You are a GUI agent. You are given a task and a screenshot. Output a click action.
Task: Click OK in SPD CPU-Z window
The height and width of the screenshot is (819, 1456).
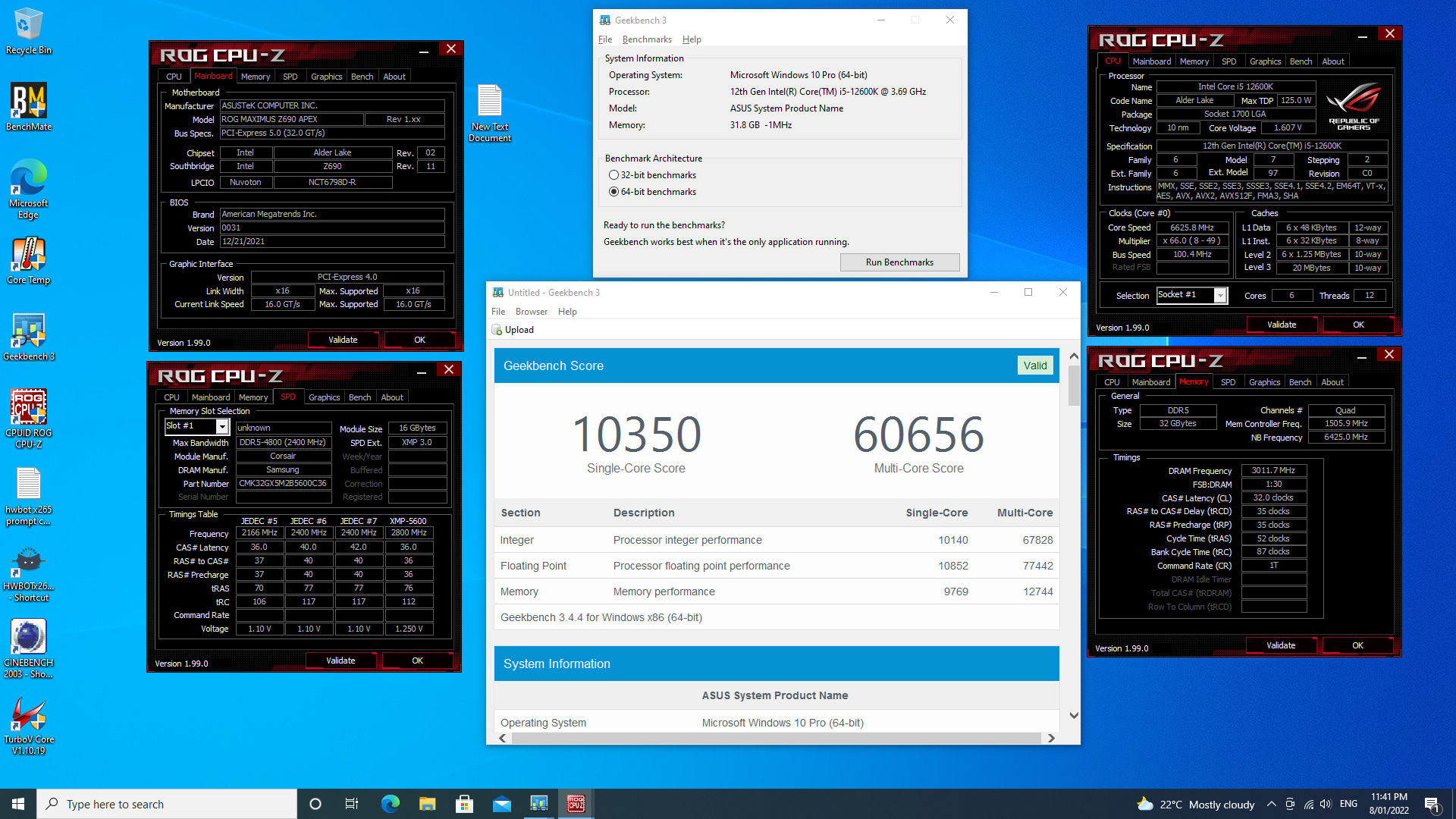pos(417,661)
